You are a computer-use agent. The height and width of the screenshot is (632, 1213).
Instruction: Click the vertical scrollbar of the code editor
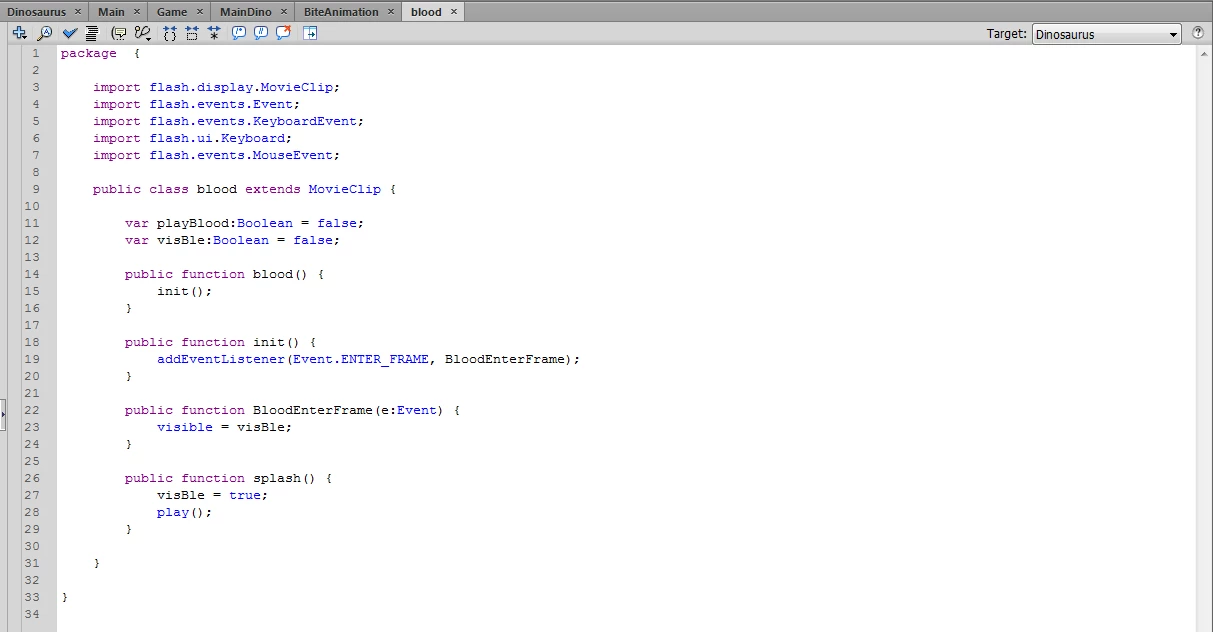[x=1204, y=338]
